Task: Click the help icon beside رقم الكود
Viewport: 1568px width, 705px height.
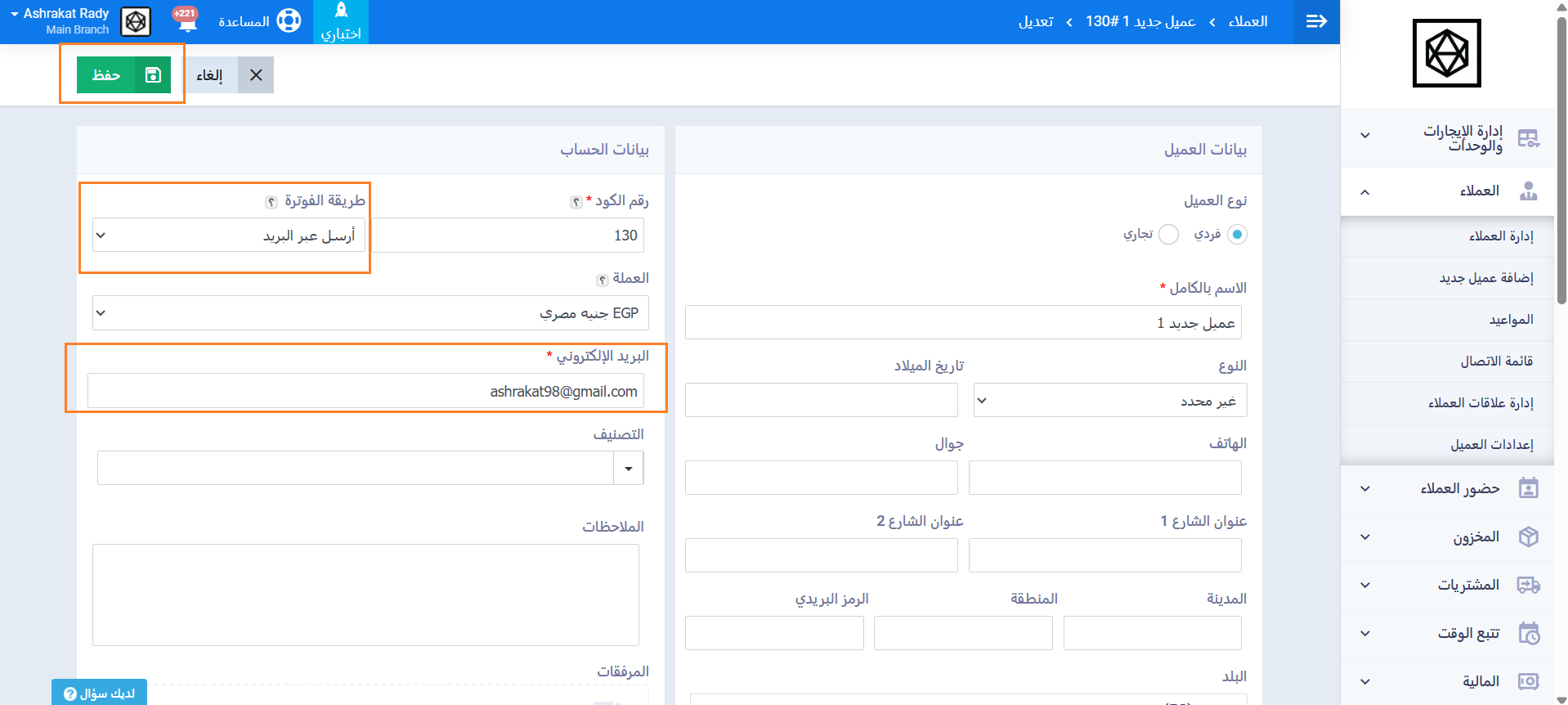Action: pyautogui.click(x=576, y=202)
